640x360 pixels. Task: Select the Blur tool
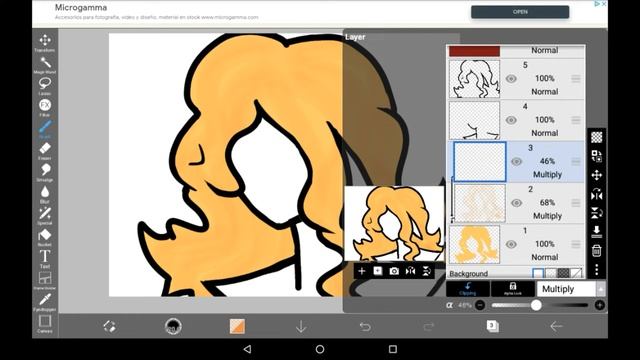point(45,194)
